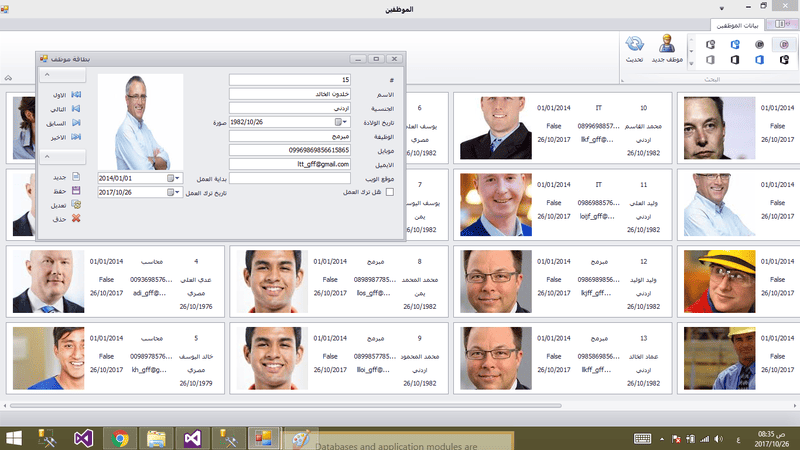Select the black Outlook-style gallery icon in bottom row
The height and width of the screenshot is (450, 800).
click(784, 60)
